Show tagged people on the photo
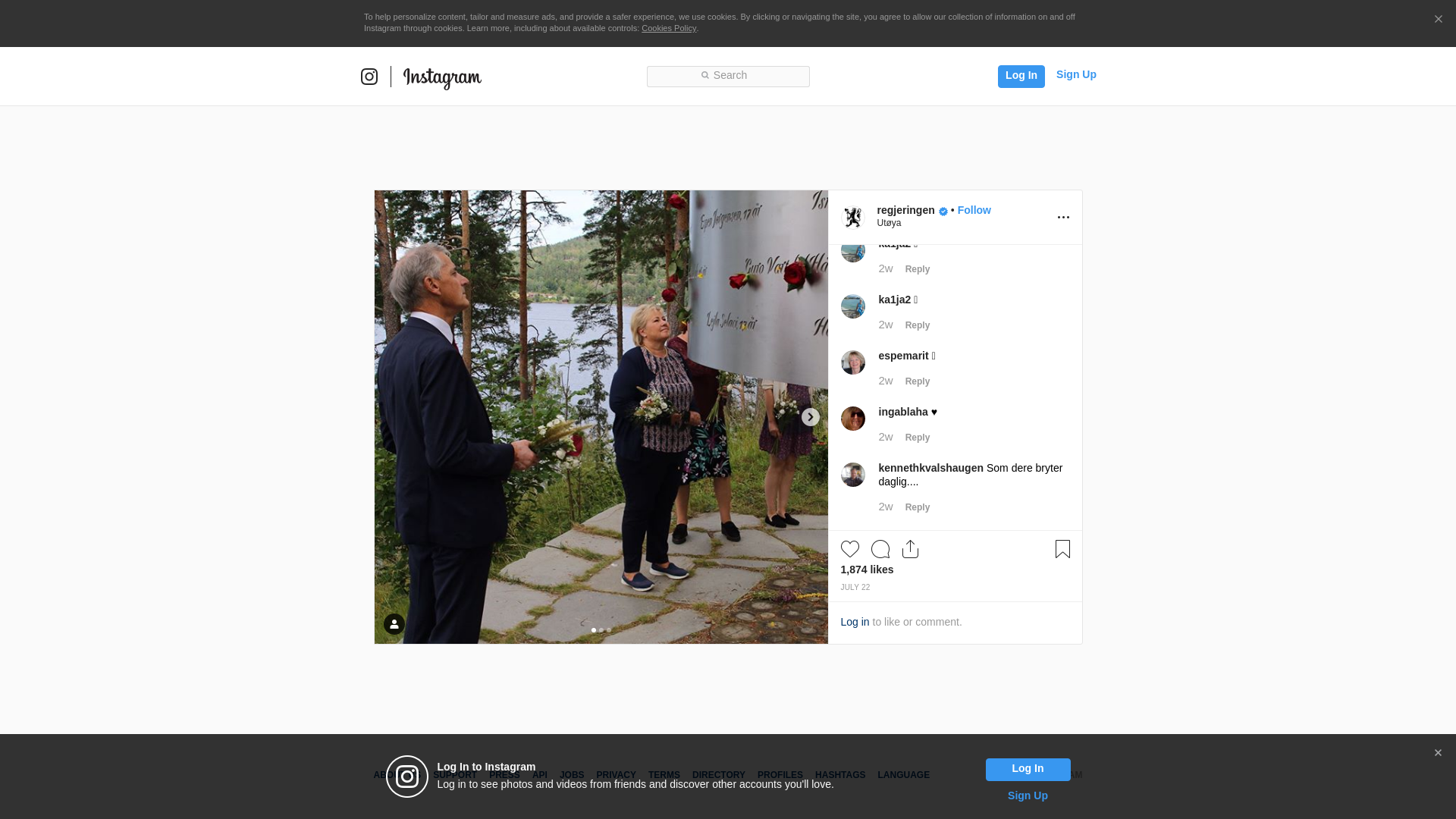This screenshot has height=819, width=1456. click(394, 624)
